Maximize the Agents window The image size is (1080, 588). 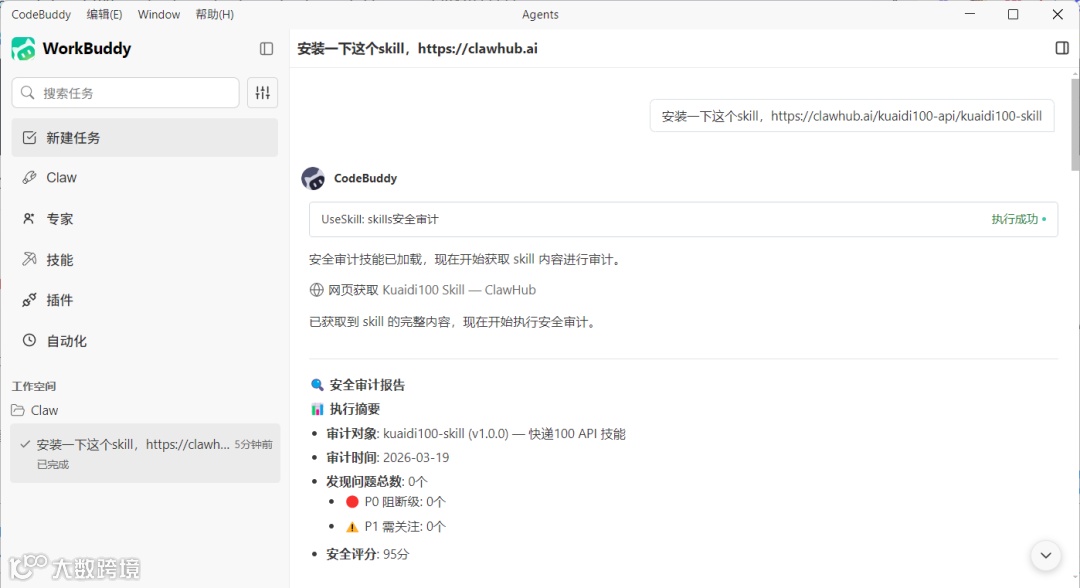pyautogui.click(x=1012, y=14)
